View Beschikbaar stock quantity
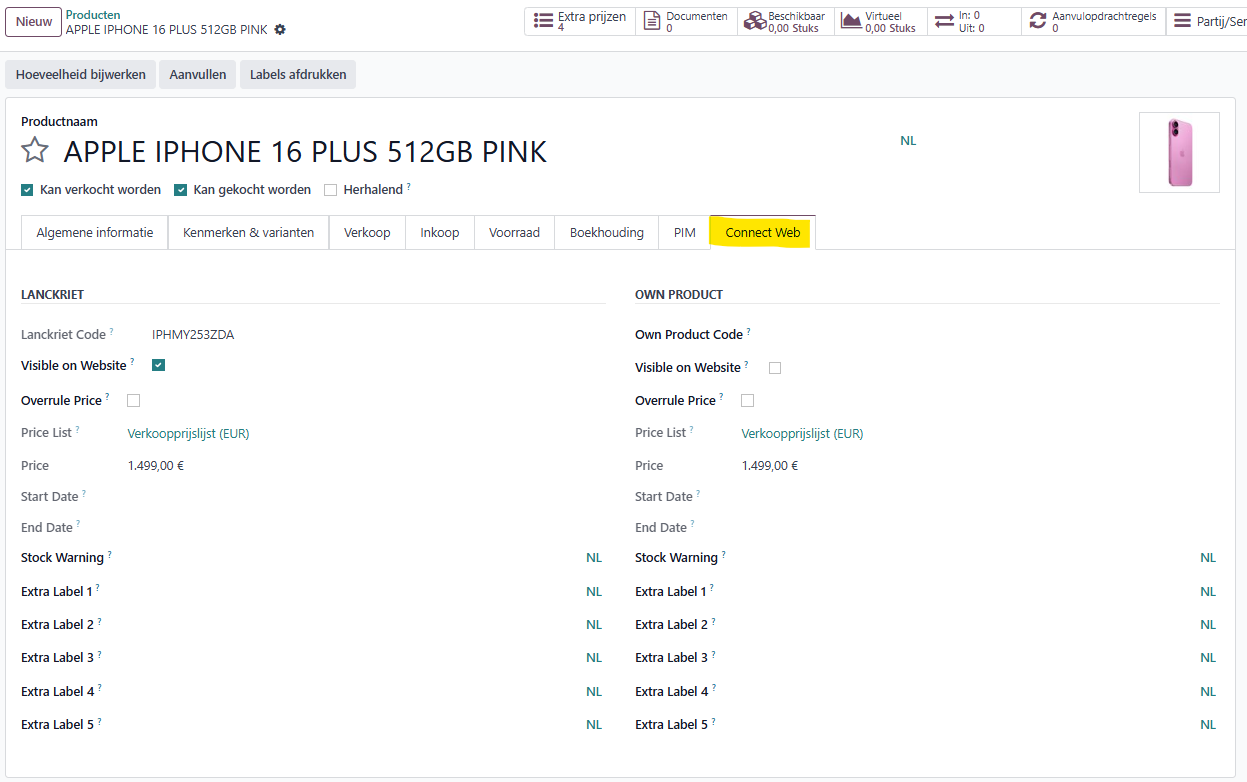The height and width of the screenshot is (782, 1247). tap(784, 22)
